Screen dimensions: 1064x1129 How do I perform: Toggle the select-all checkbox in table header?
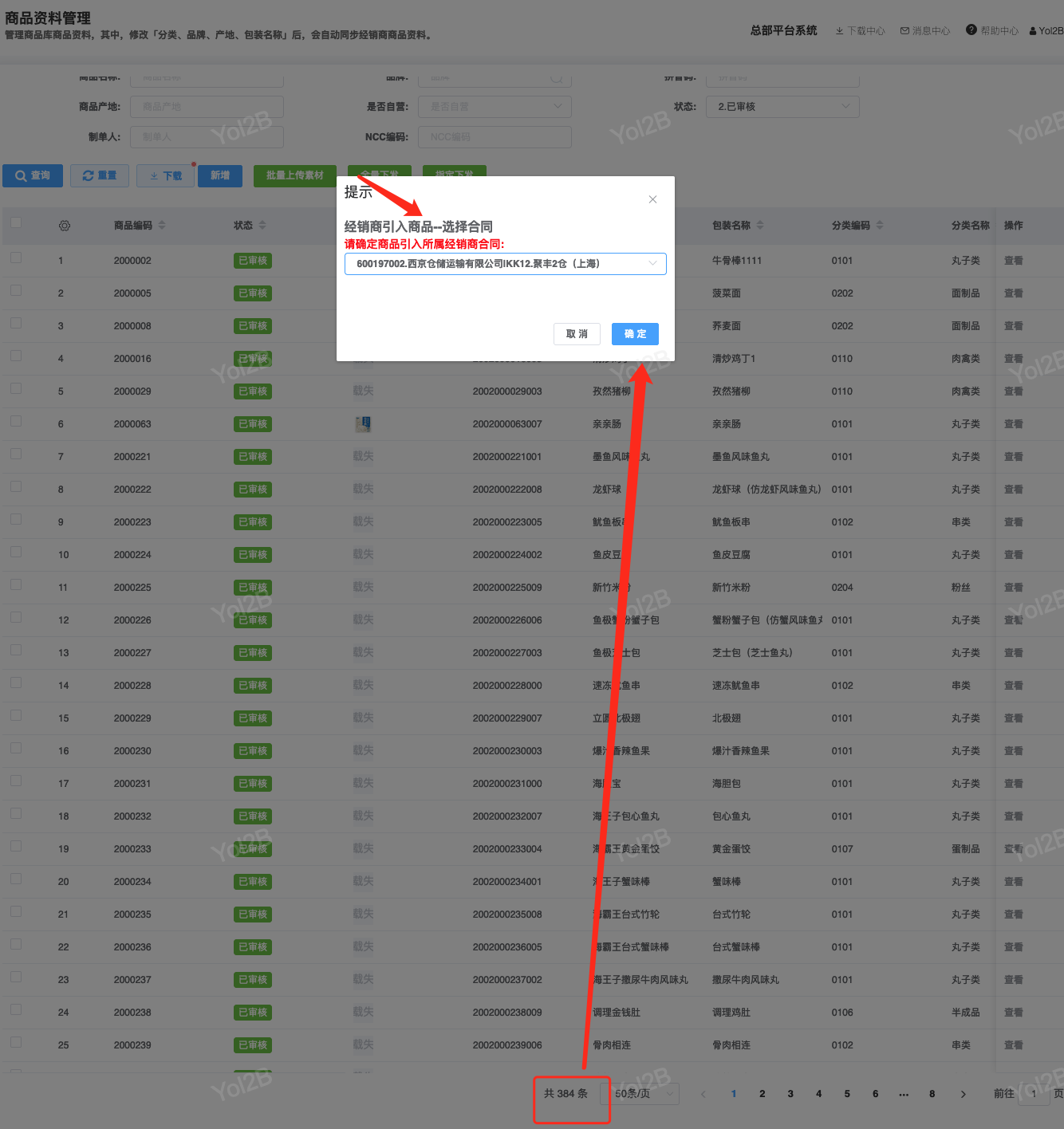[x=16, y=222]
